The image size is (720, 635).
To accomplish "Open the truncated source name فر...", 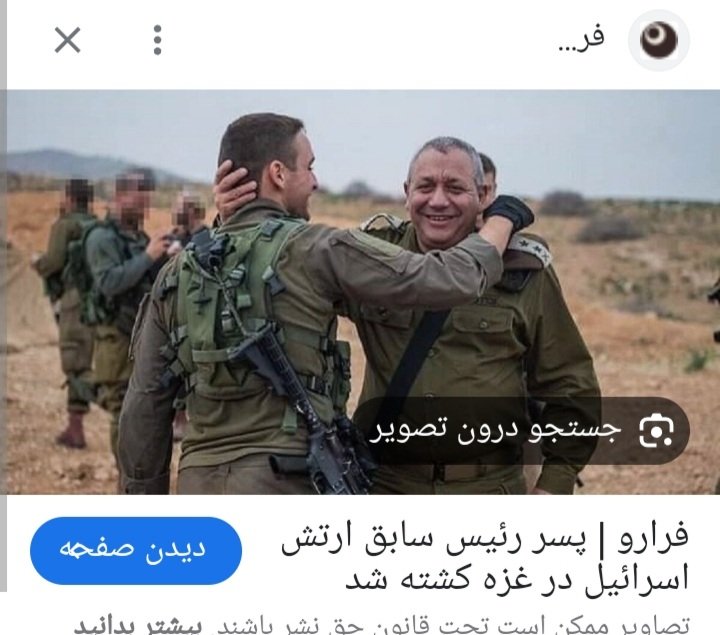I will (x=582, y=40).
